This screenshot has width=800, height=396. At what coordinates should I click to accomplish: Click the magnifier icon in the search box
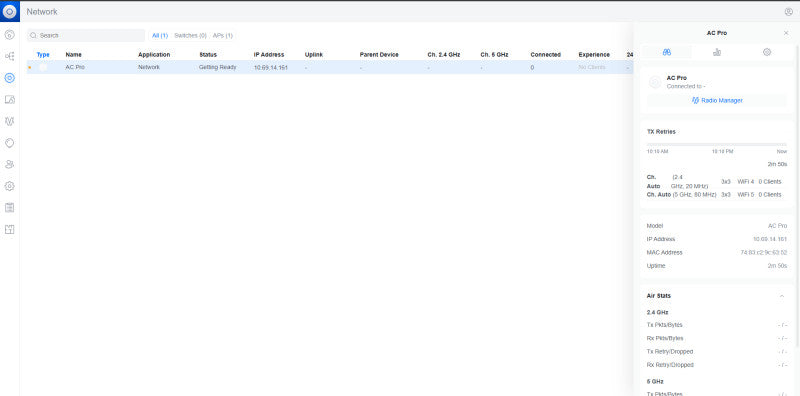coord(34,36)
